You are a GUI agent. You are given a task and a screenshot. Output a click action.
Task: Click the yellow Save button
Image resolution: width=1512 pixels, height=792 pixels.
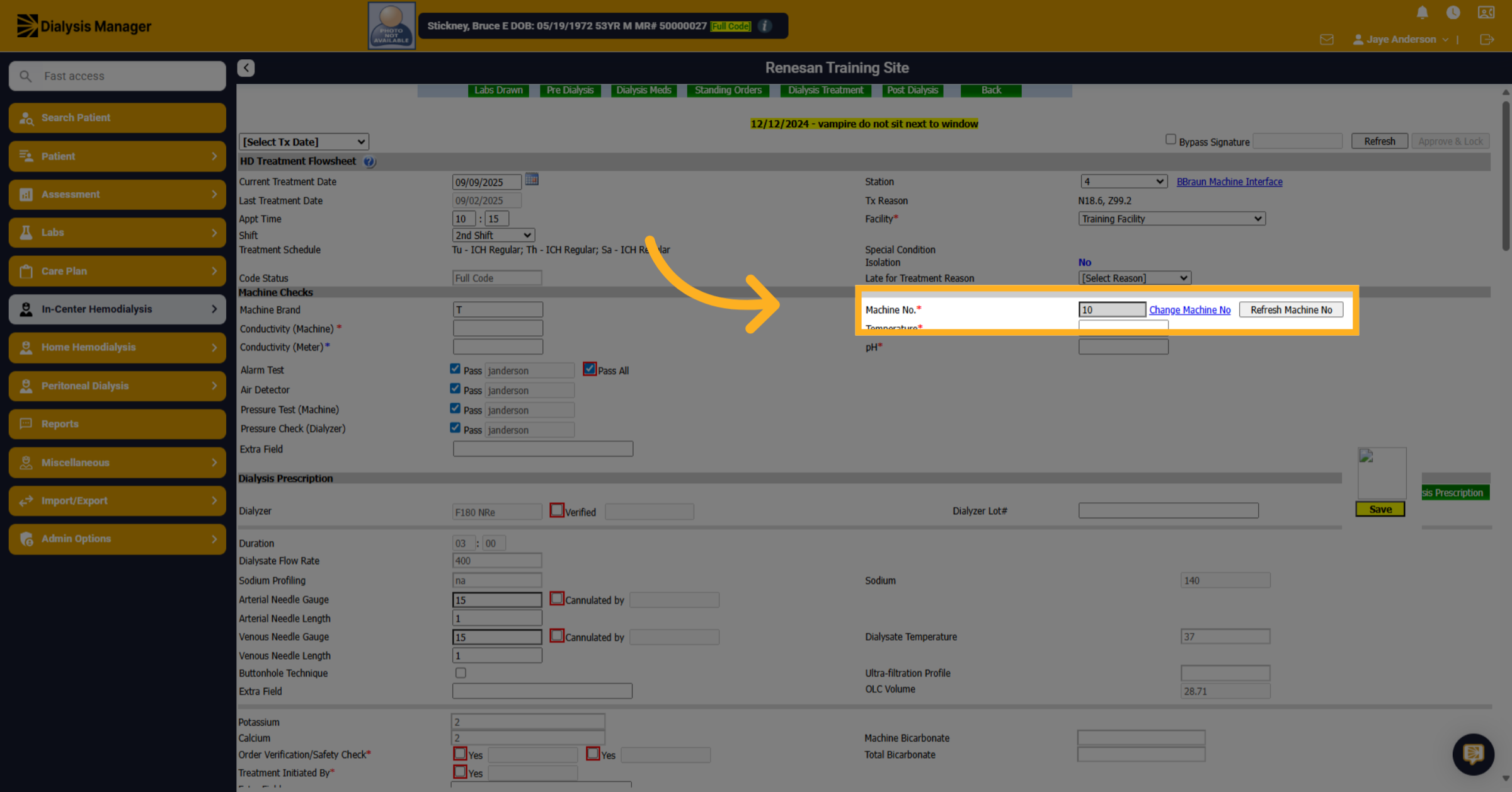(x=1380, y=509)
